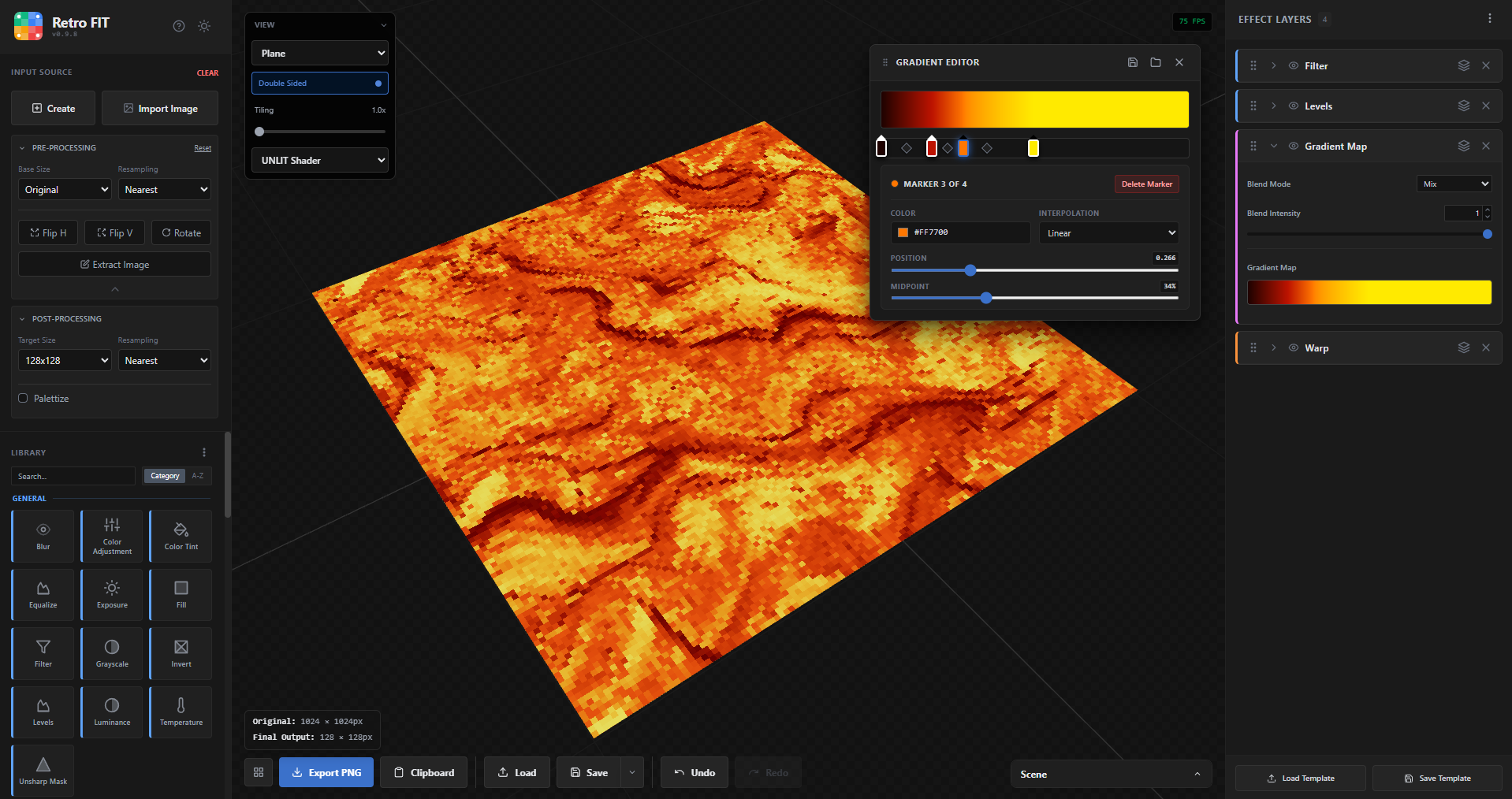Open the UNLIT Shader dropdown
1512x799 pixels.
coord(320,161)
